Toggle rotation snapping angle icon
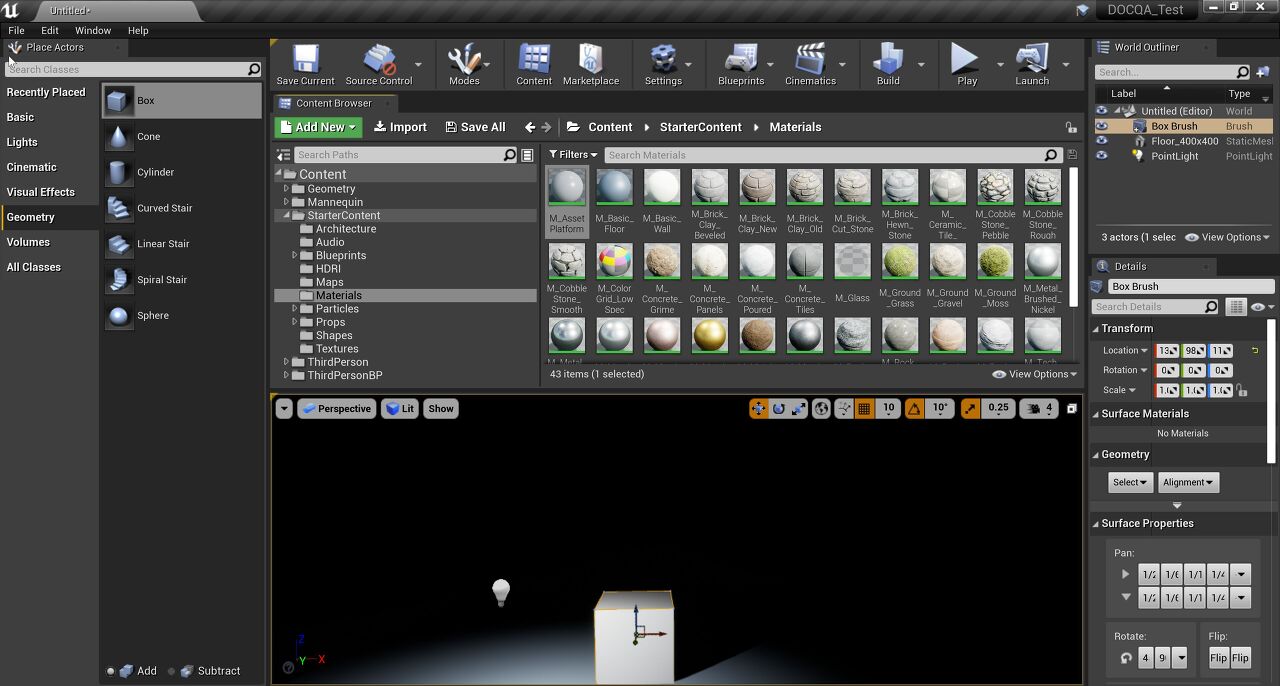 point(914,408)
